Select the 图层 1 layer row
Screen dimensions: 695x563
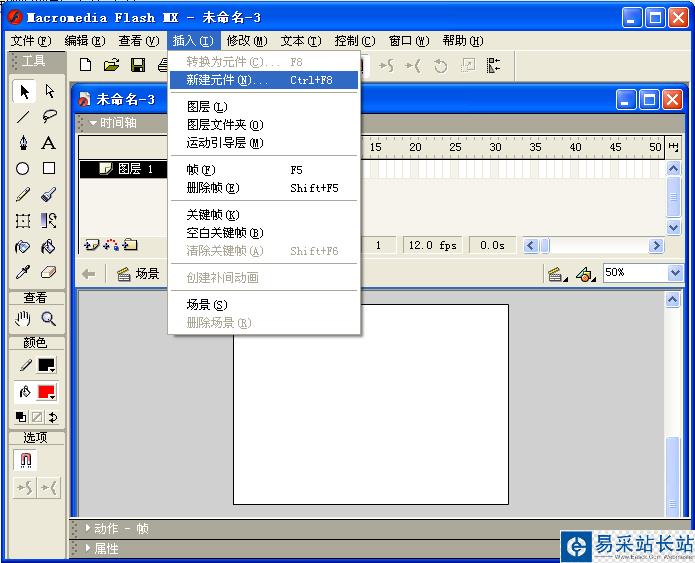pyautogui.click(x=124, y=169)
